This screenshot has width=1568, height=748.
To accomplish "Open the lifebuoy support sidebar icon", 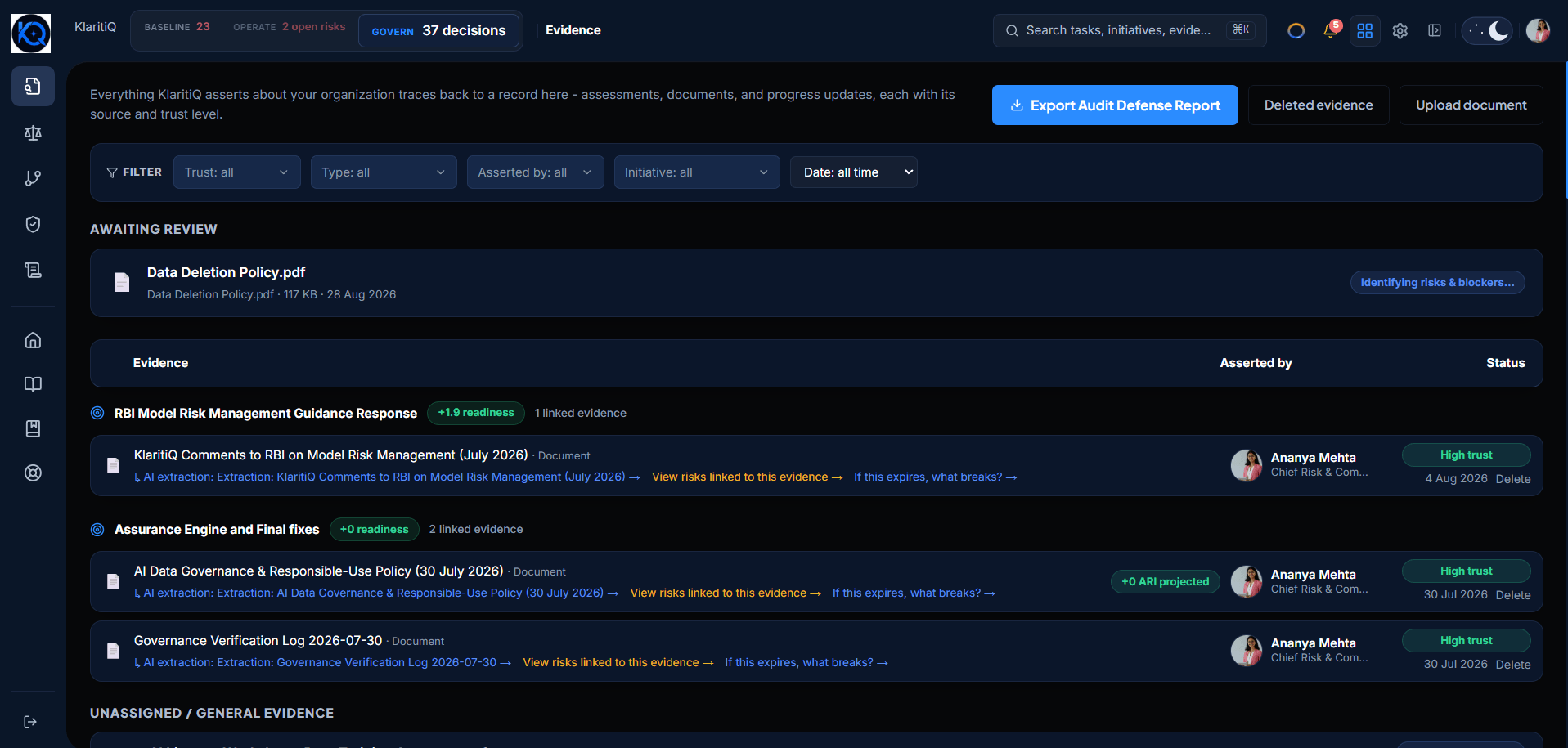I will click(x=33, y=473).
